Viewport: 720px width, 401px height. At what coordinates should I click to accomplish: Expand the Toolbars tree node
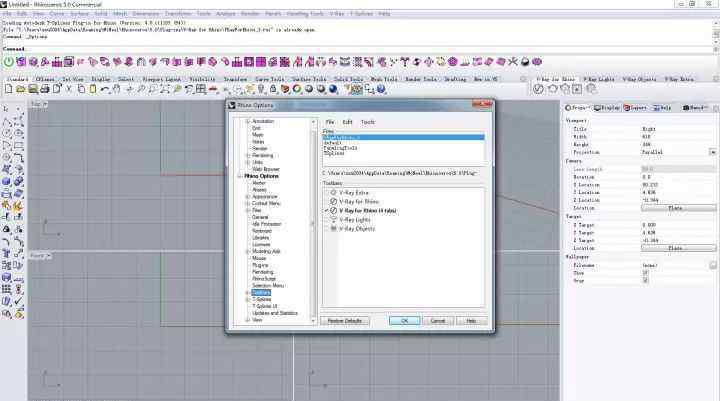click(248, 293)
